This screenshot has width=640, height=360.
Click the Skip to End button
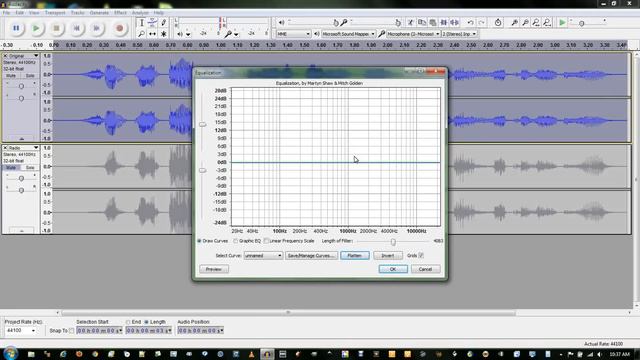pos(97,28)
